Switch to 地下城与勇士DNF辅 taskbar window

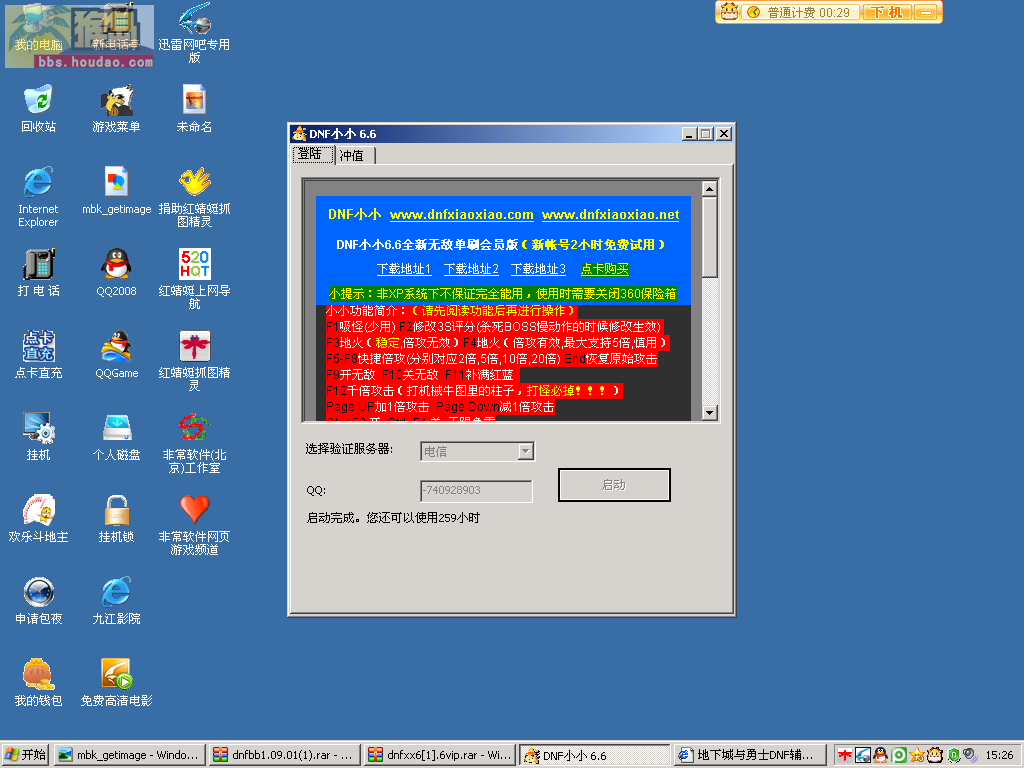(750, 755)
